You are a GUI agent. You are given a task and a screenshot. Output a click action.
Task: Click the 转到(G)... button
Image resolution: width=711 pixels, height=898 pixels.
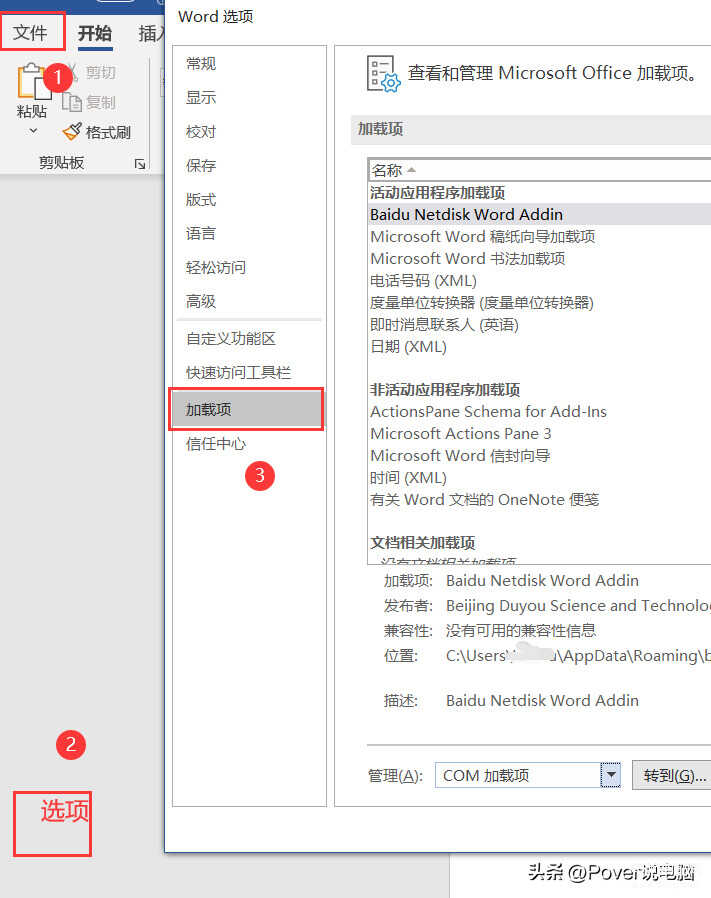point(673,775)
